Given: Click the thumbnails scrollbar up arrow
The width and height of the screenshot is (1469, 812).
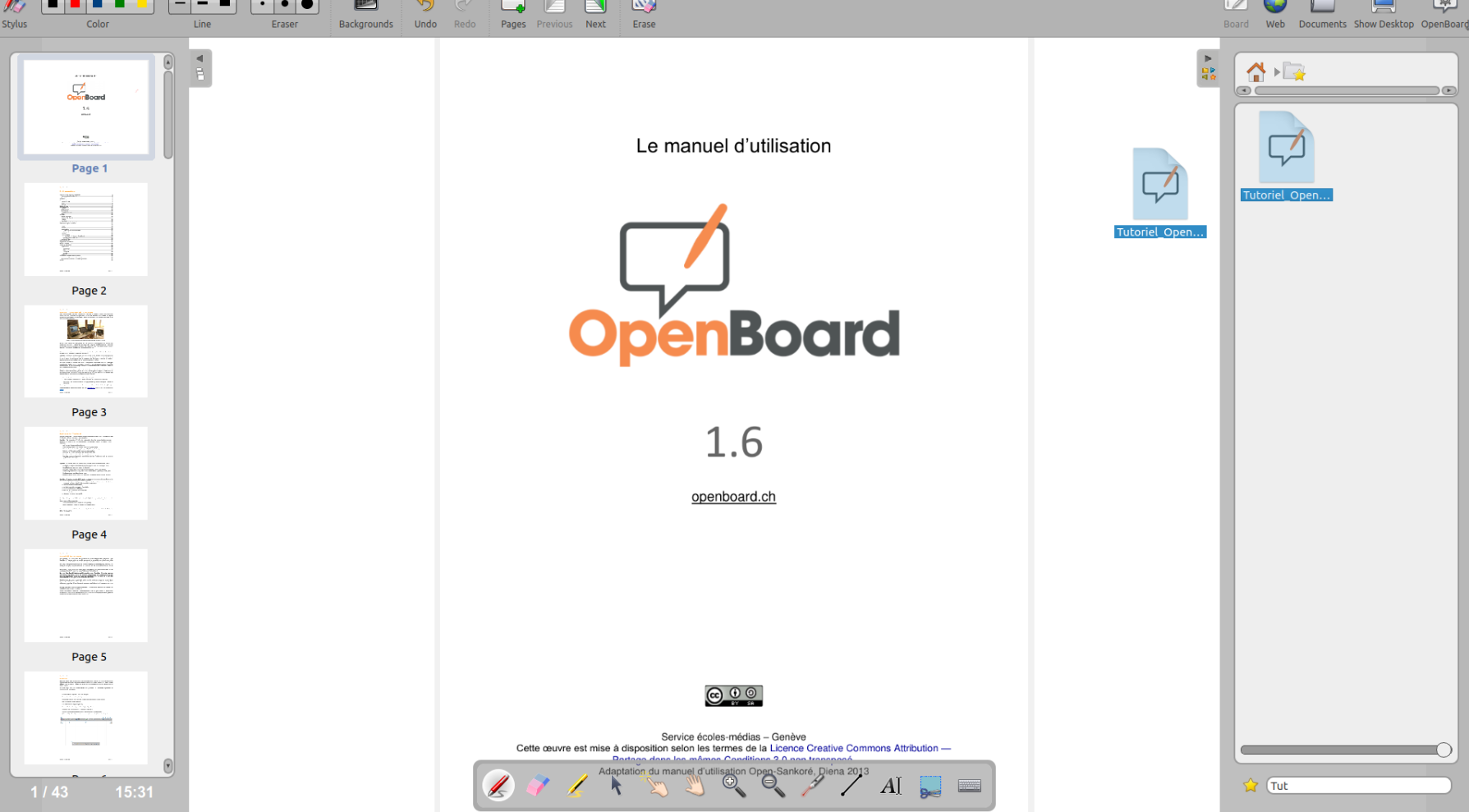Looking at the screenshot, I should (x=168, y=62).
